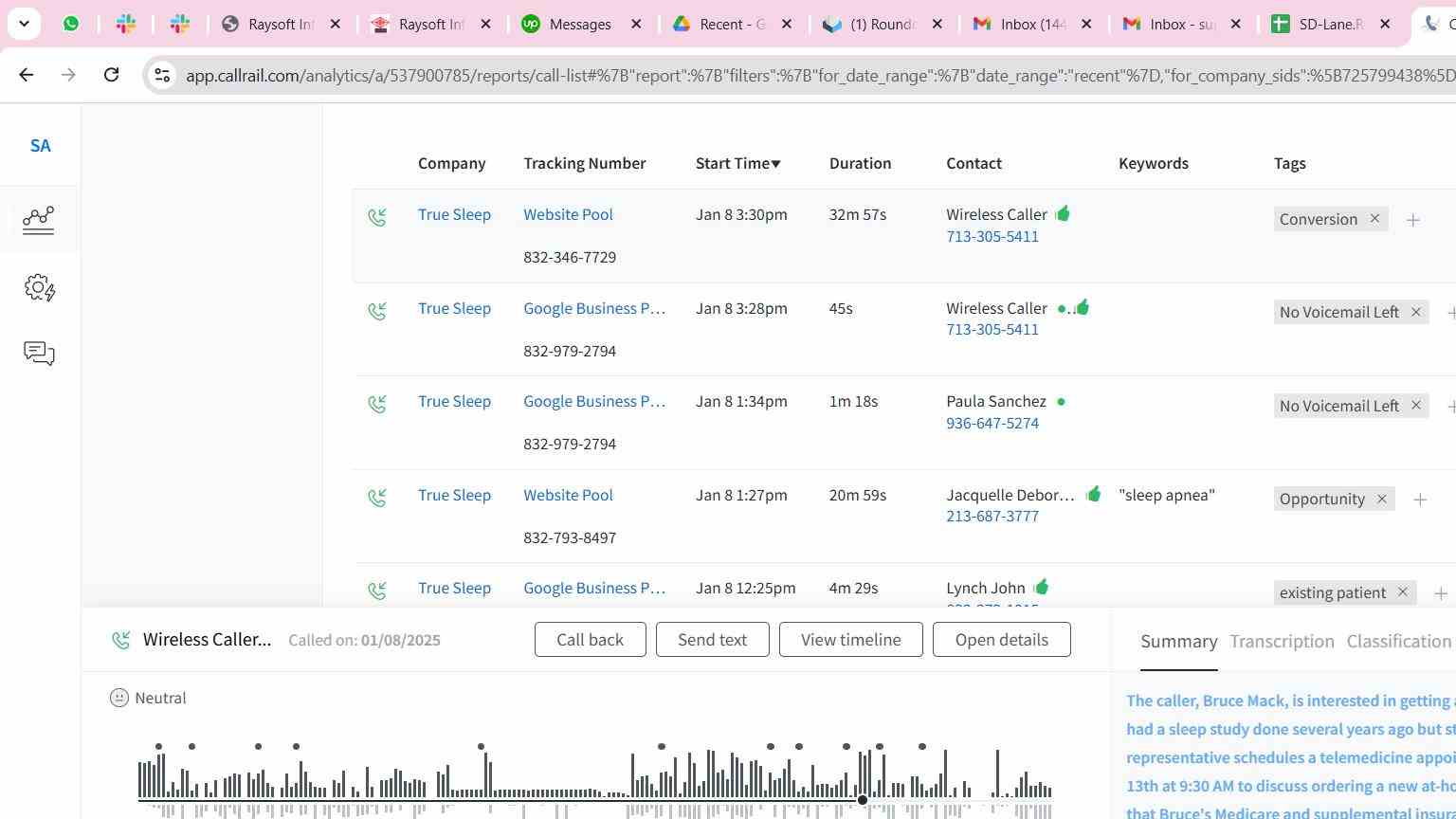Click the 32m 57s duration cell

pos(857,215)
